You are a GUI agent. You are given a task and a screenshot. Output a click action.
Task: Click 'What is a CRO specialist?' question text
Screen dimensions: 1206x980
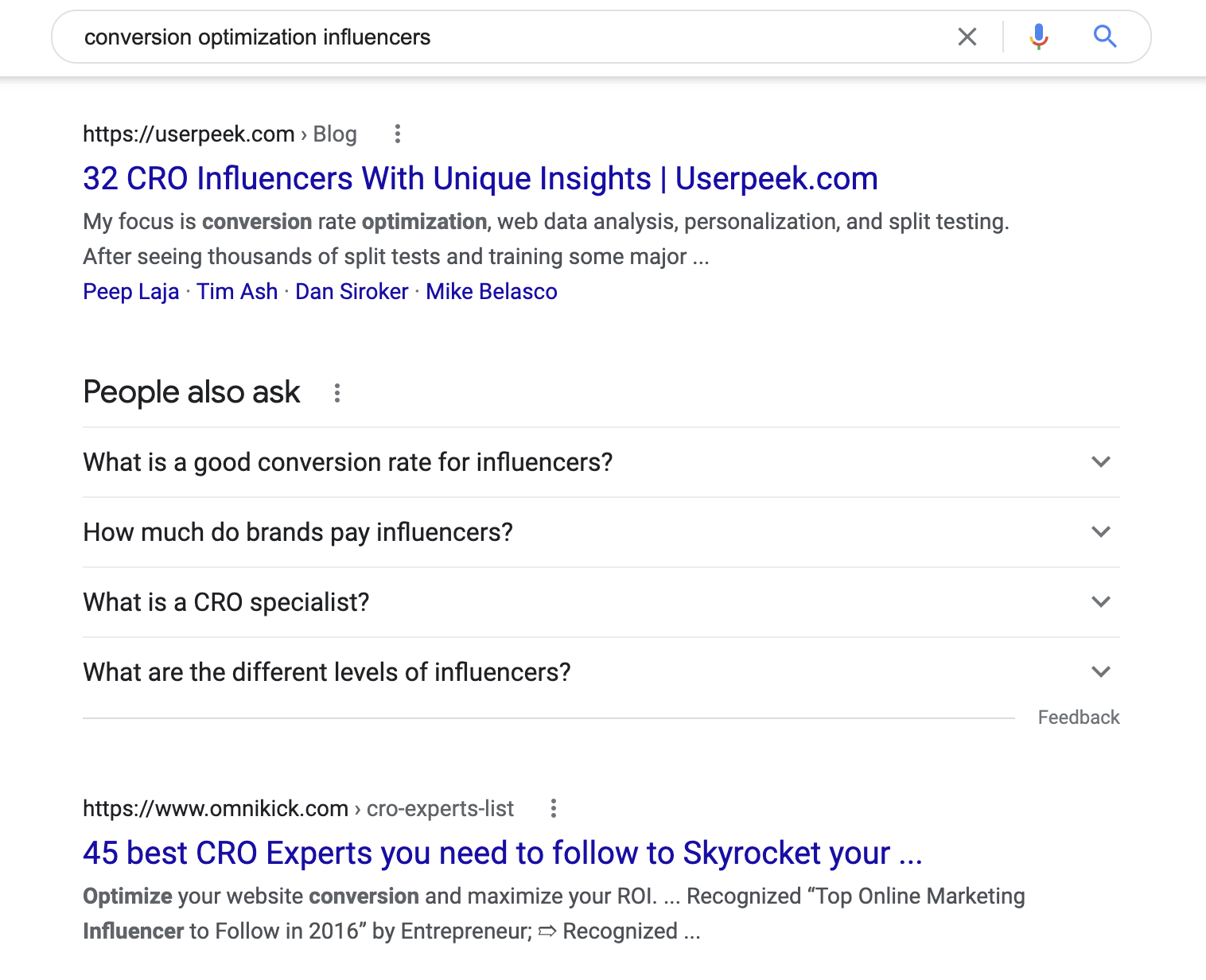pos(226,602)
